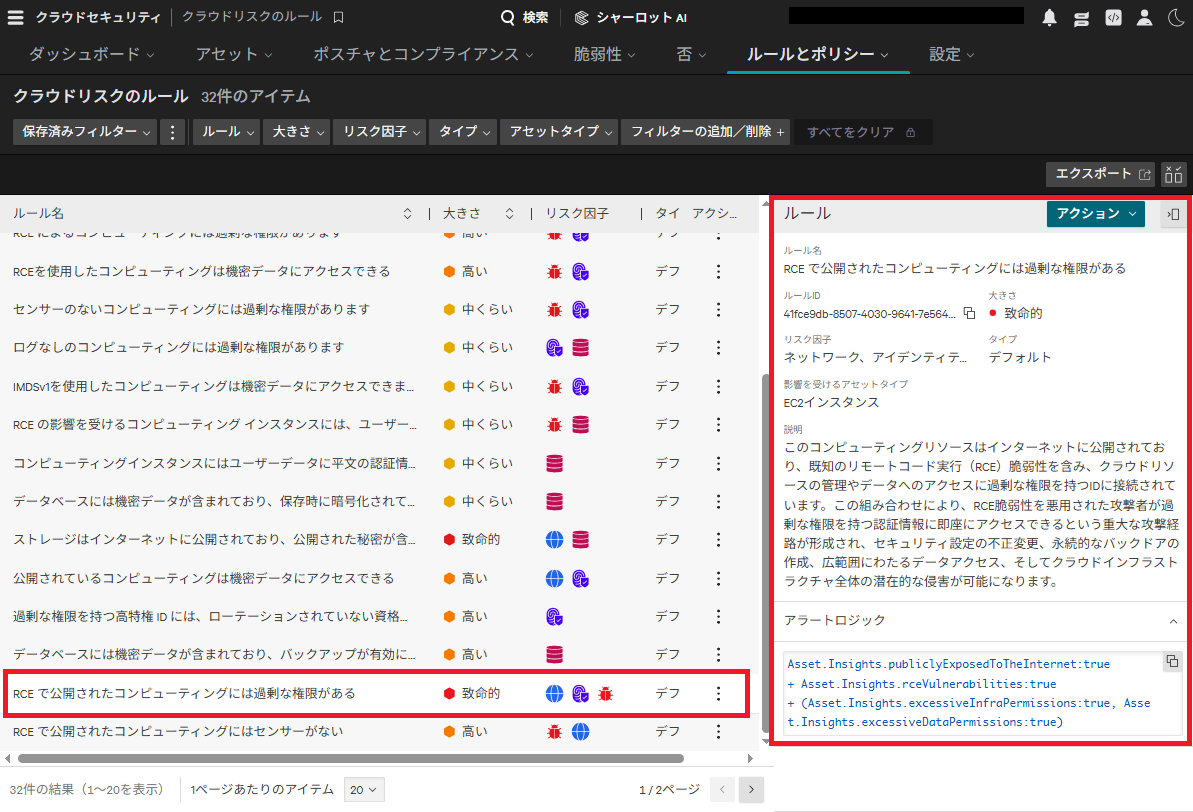Collapse the rule details side panel

[1172, 214]
